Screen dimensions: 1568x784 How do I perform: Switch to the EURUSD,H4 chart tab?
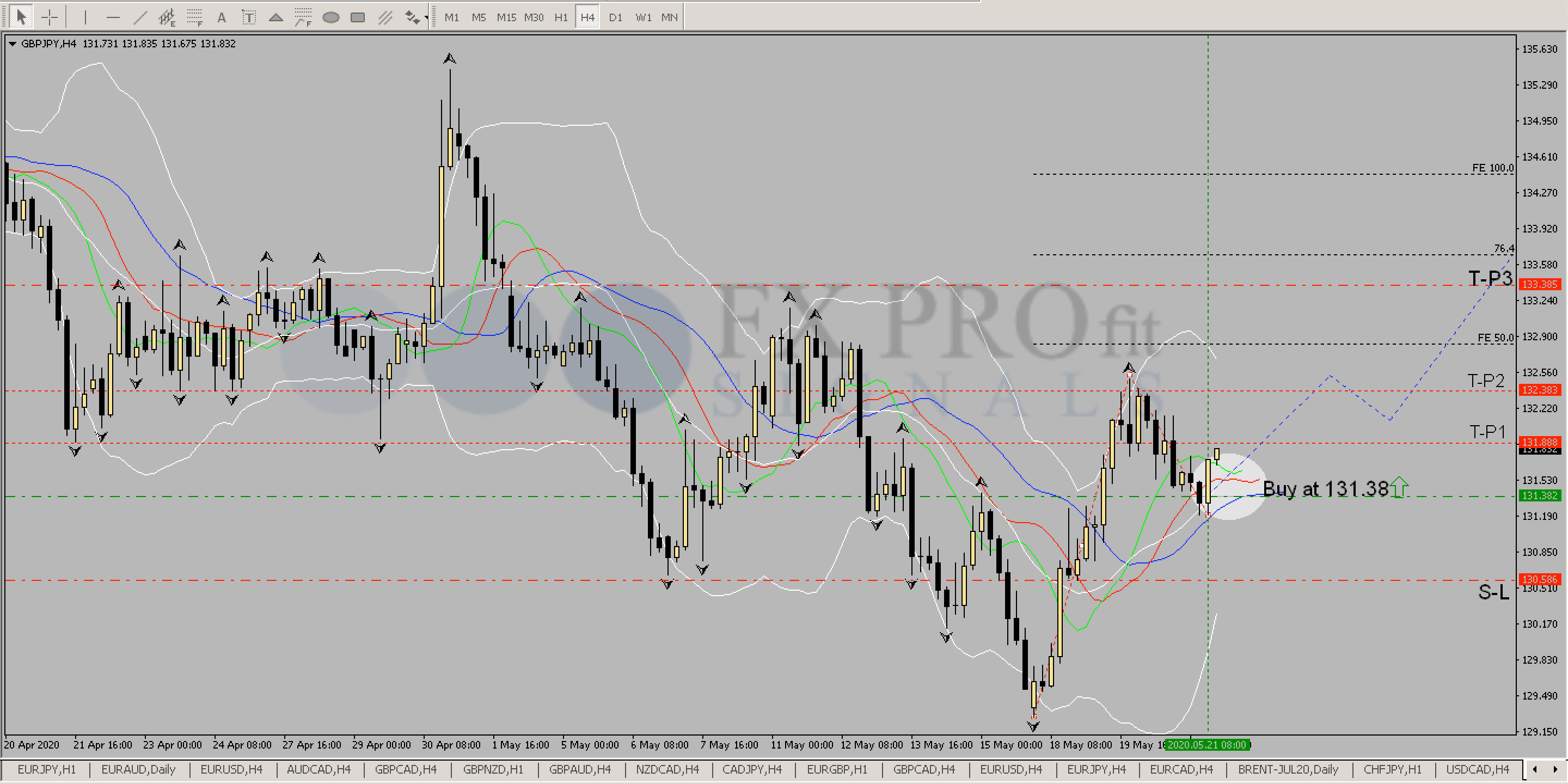pos(231,769)
